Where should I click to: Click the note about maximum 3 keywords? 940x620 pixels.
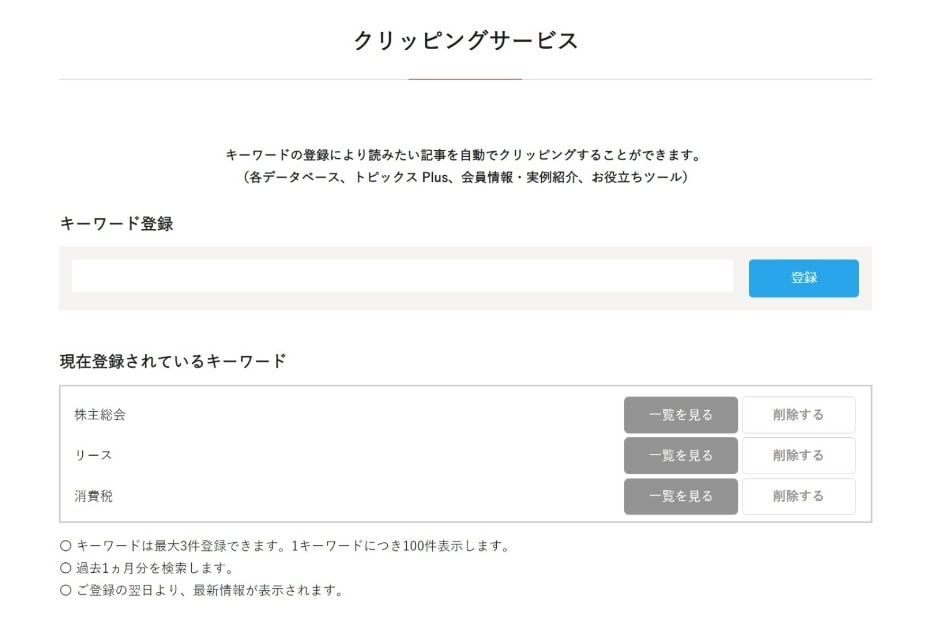point(285,546)
